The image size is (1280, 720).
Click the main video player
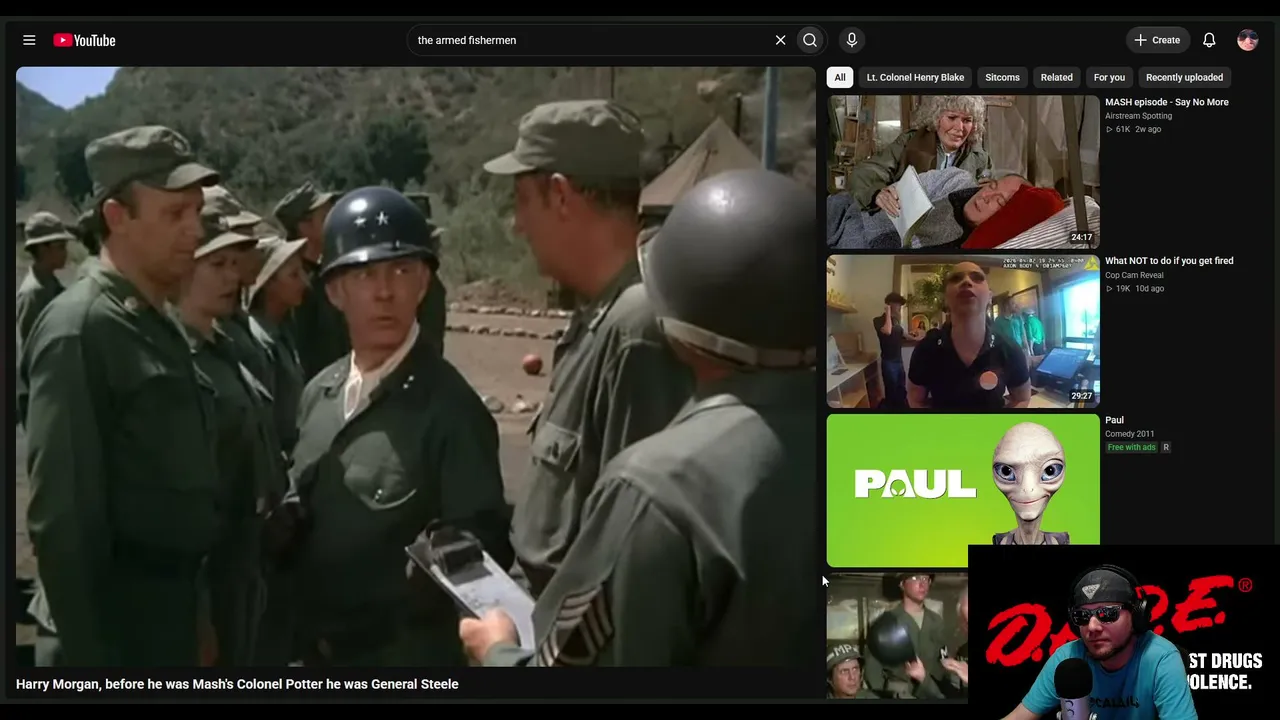pos(416,366)
